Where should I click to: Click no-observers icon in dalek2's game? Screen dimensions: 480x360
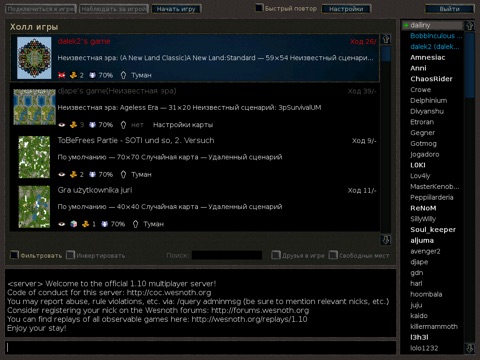pyautogui.click(x=62, y=75)
